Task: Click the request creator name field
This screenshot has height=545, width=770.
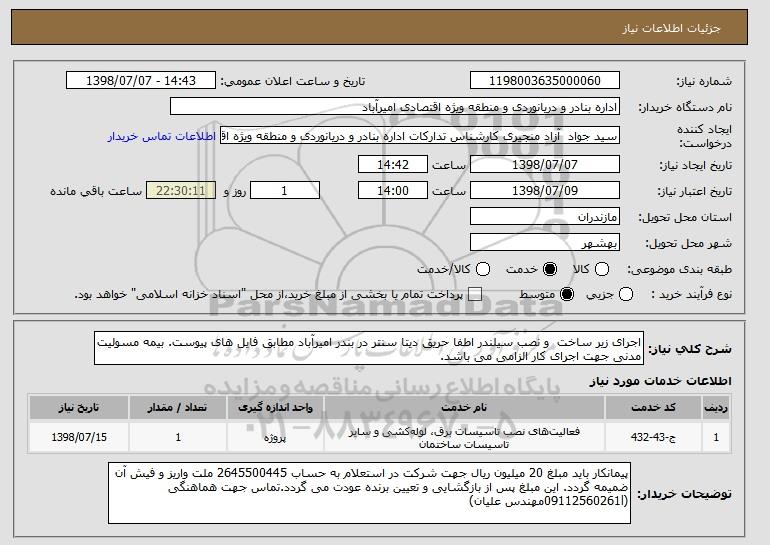Action: click(x=420, y=136)
